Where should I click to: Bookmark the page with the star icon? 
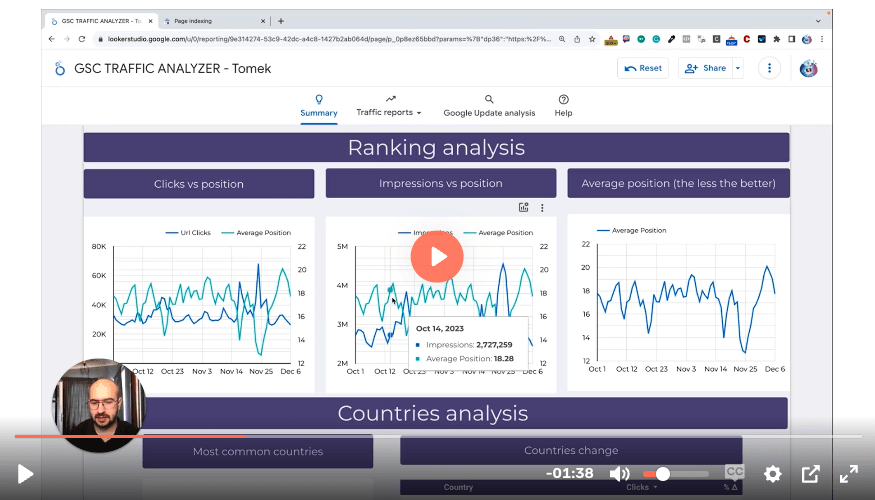(x=592, y=39)
